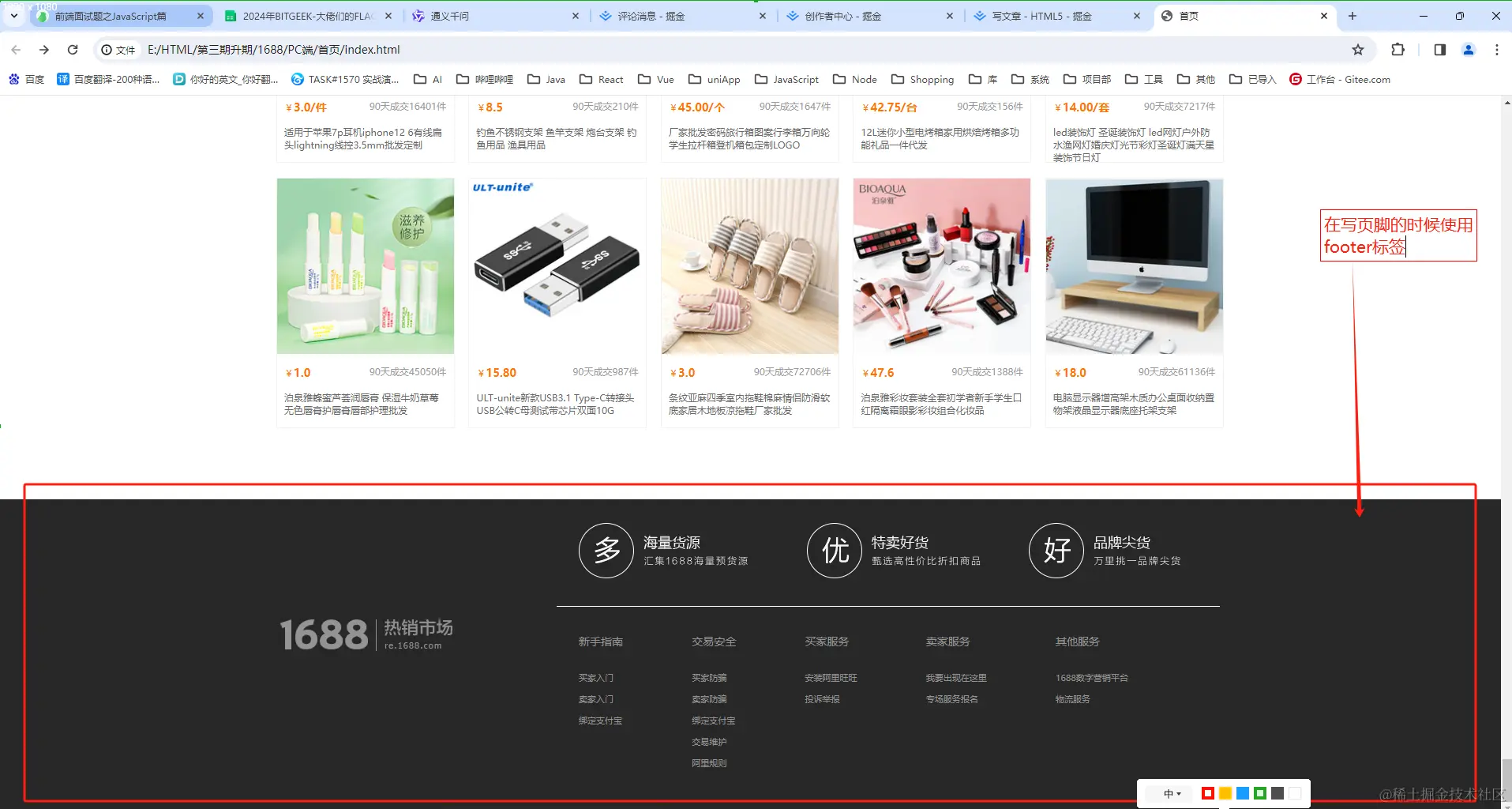
Task: Open the 阿里规则 footer link
Action: 709,763
